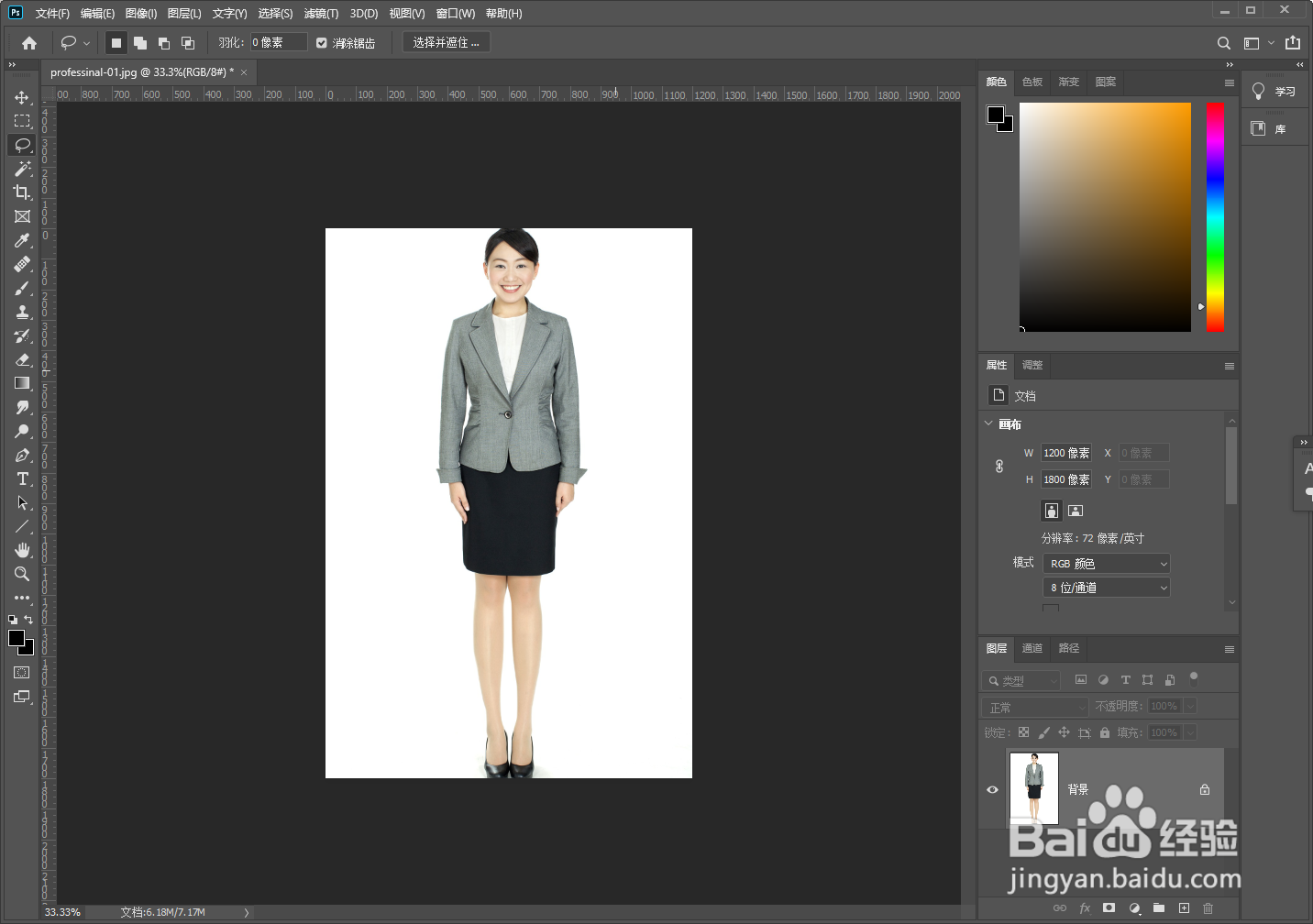This screenshot has height=924, width=1313.
Task: Switch to the 通道 tab
Action: [x=1032, y=648]
